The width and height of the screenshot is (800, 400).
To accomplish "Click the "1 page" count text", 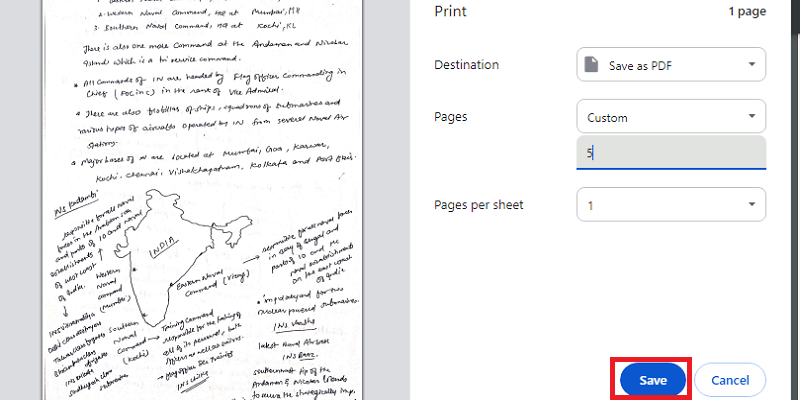I will click(747, 11).
